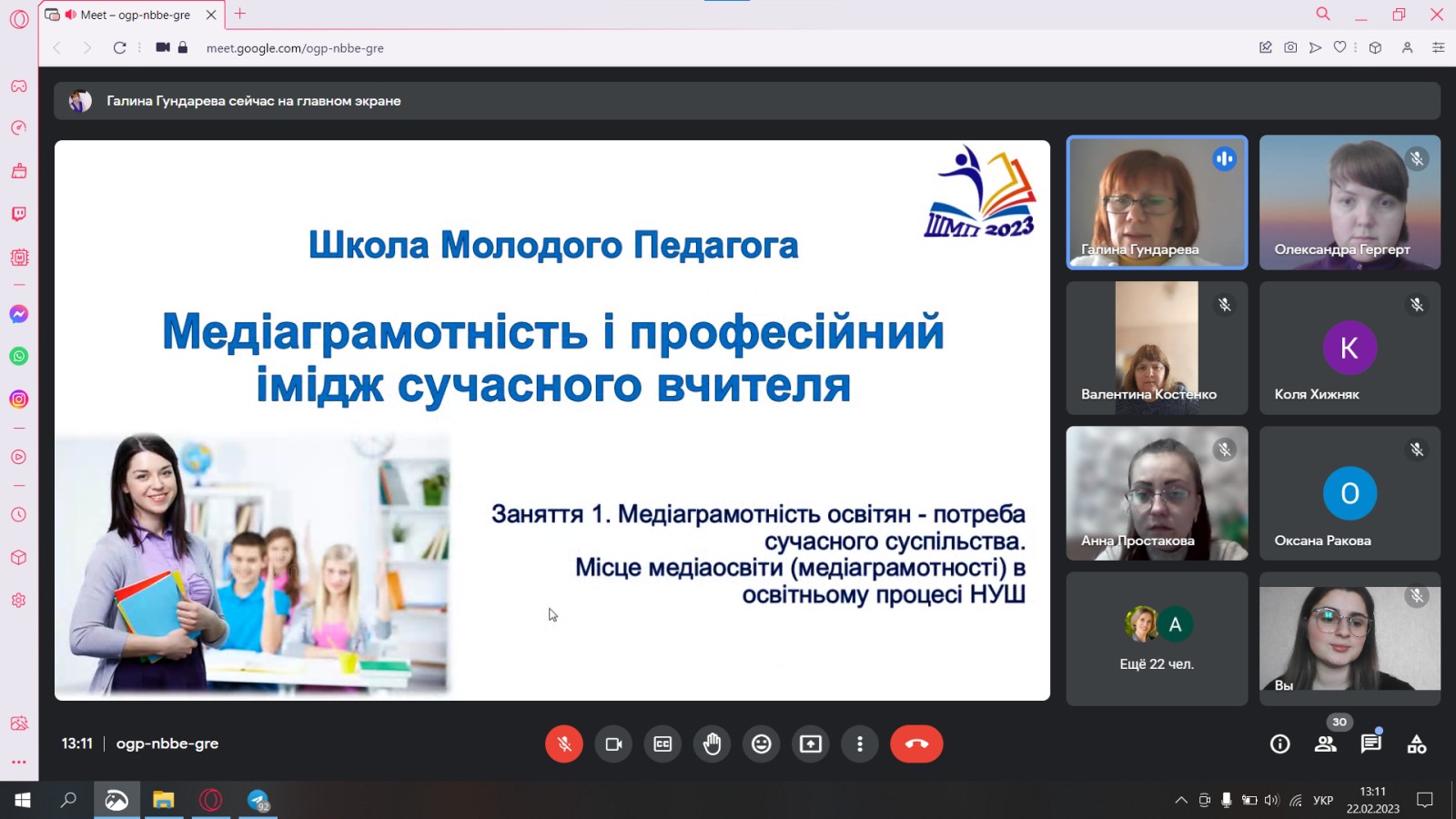
Task: Go back in browser history
Action: (x=56, y=47)
